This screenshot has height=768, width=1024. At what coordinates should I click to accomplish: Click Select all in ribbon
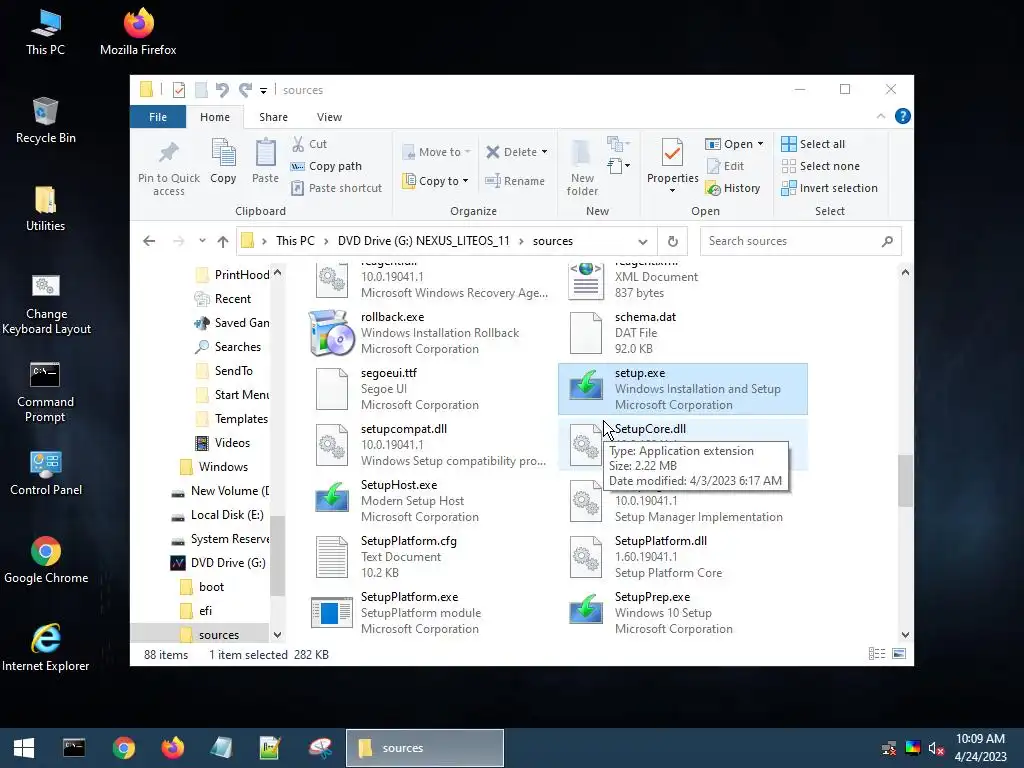813,144
